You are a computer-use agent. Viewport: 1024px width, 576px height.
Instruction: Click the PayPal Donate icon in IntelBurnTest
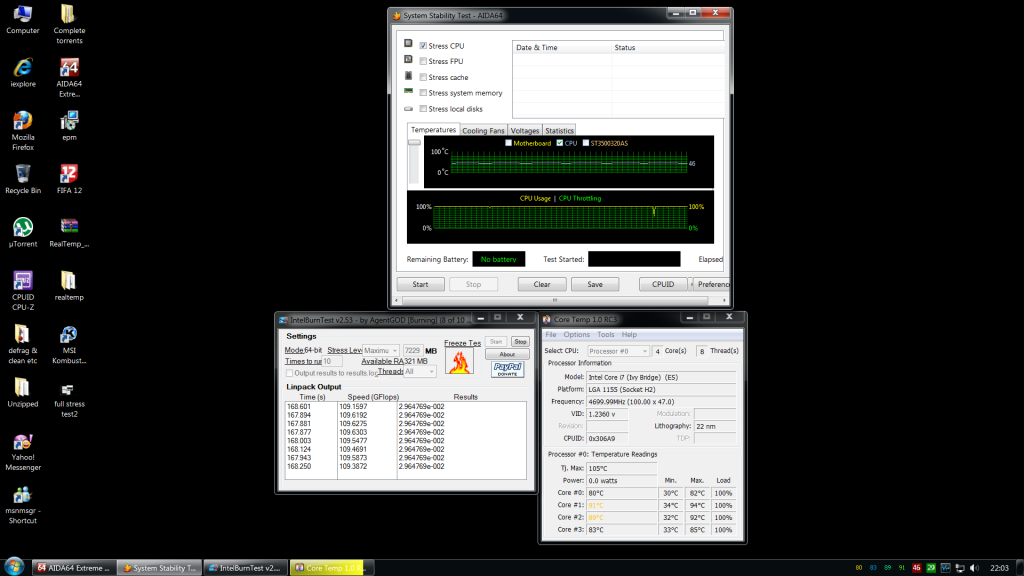[x=508, y=369]
